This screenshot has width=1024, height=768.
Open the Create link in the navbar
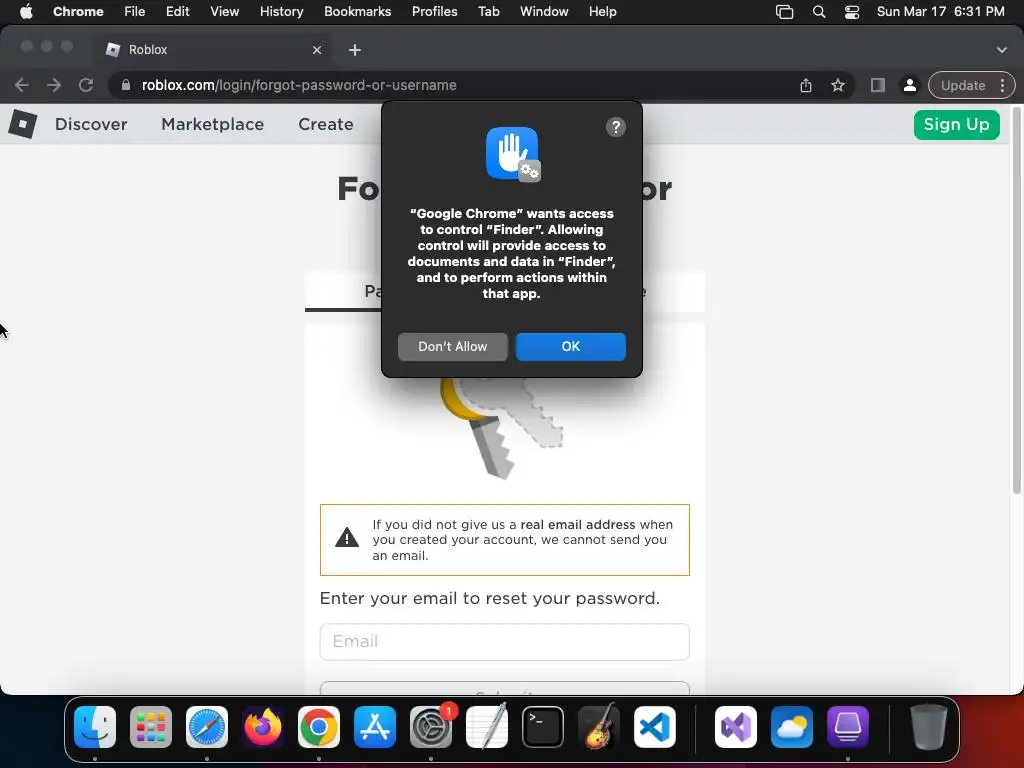(x=325, y=124)
